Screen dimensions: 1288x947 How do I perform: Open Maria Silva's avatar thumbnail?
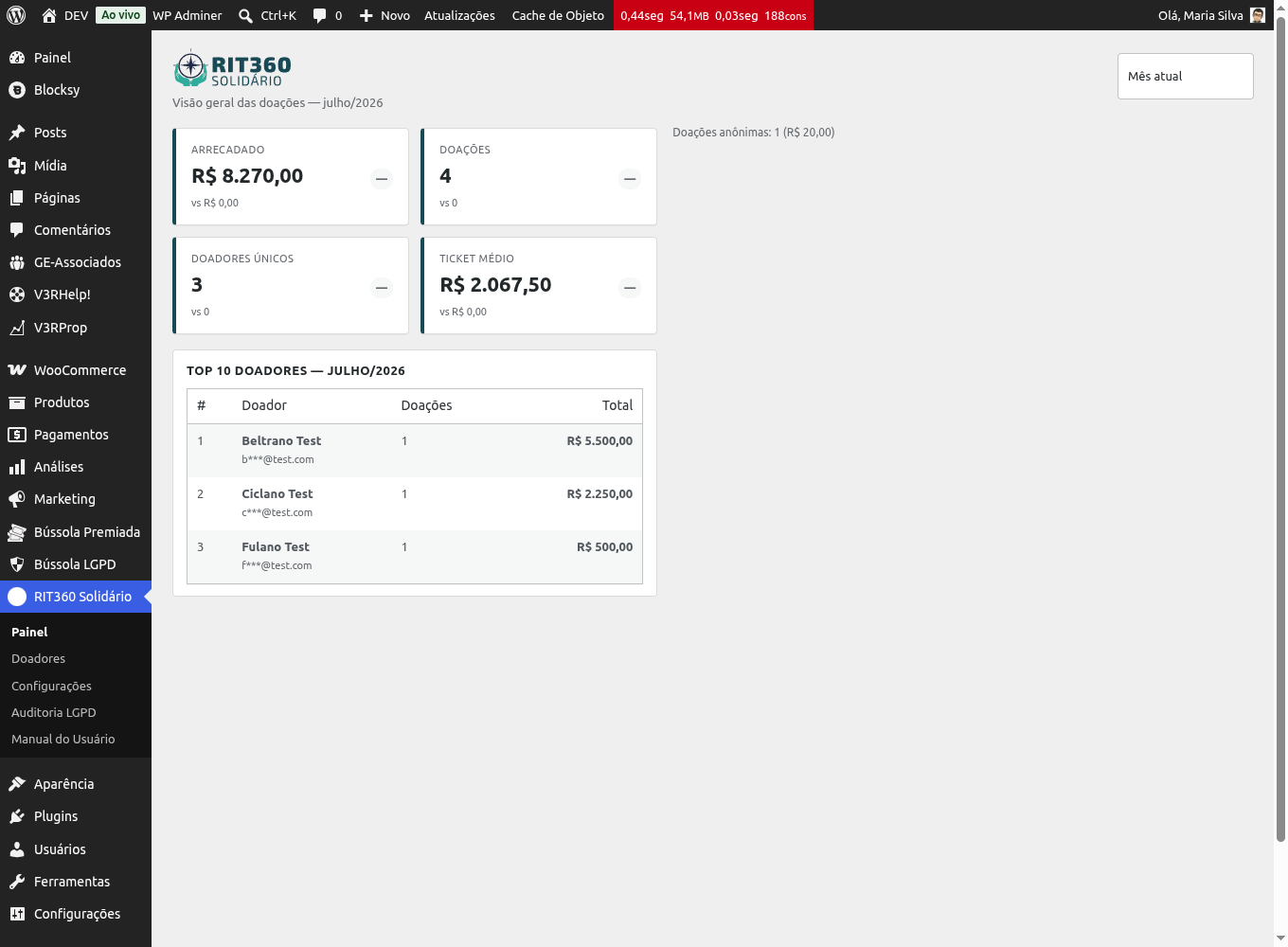[1258, 15]
